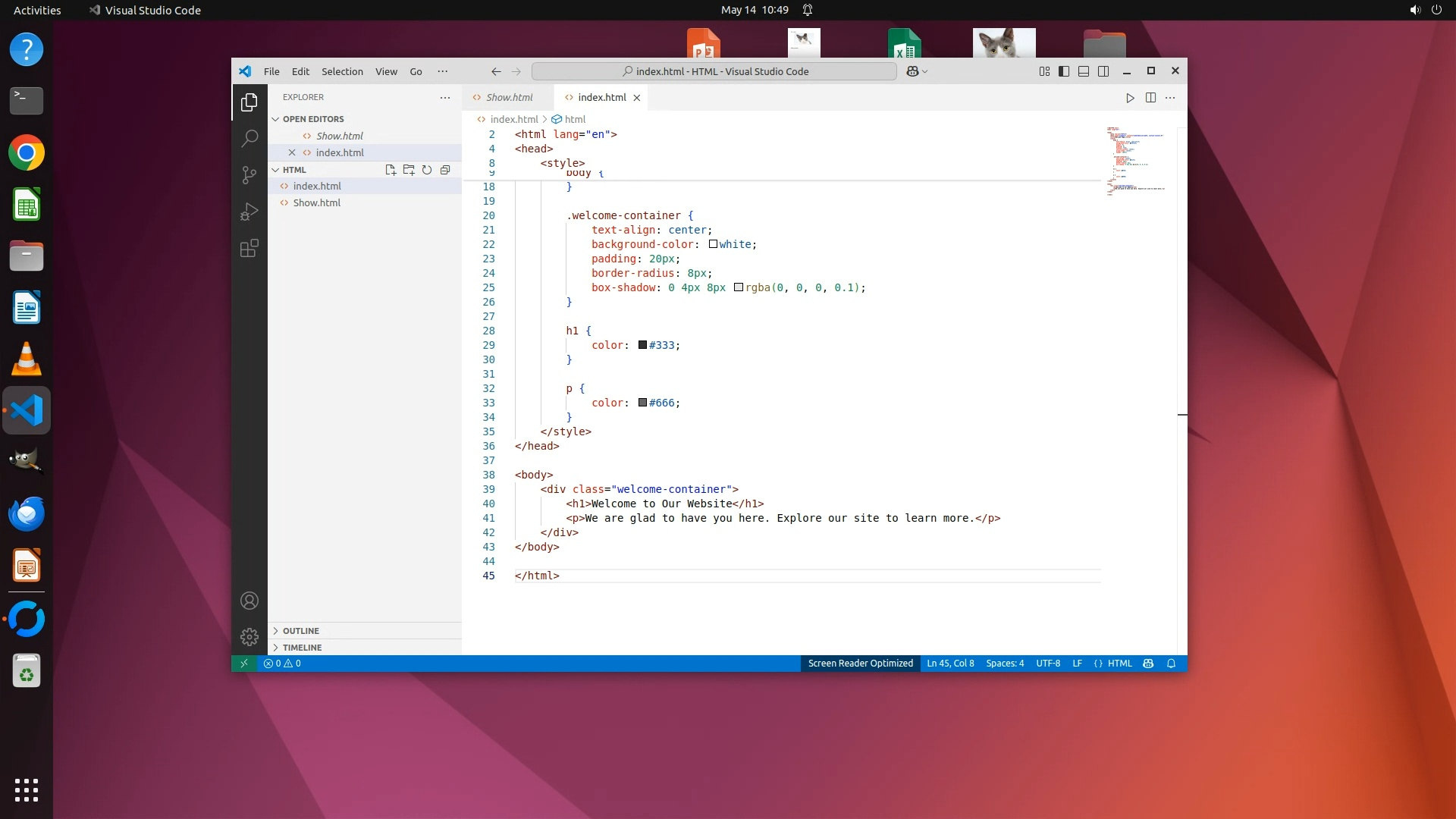The width and height of the screenshot is (1456, 819).
Task: Open the Manage gear icon
Action: point(249,636)
